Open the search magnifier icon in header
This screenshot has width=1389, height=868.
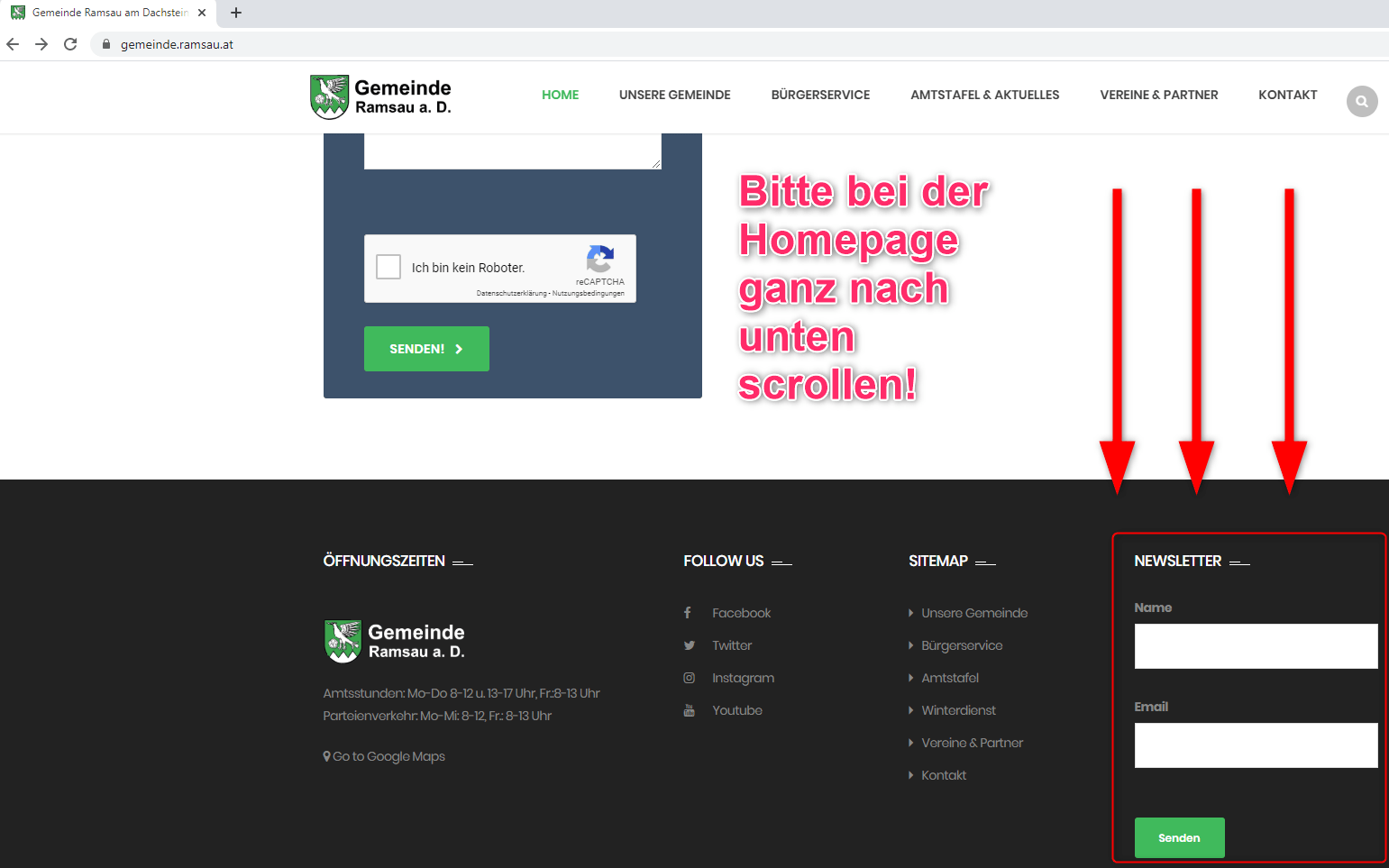[x=1362, y=101]
